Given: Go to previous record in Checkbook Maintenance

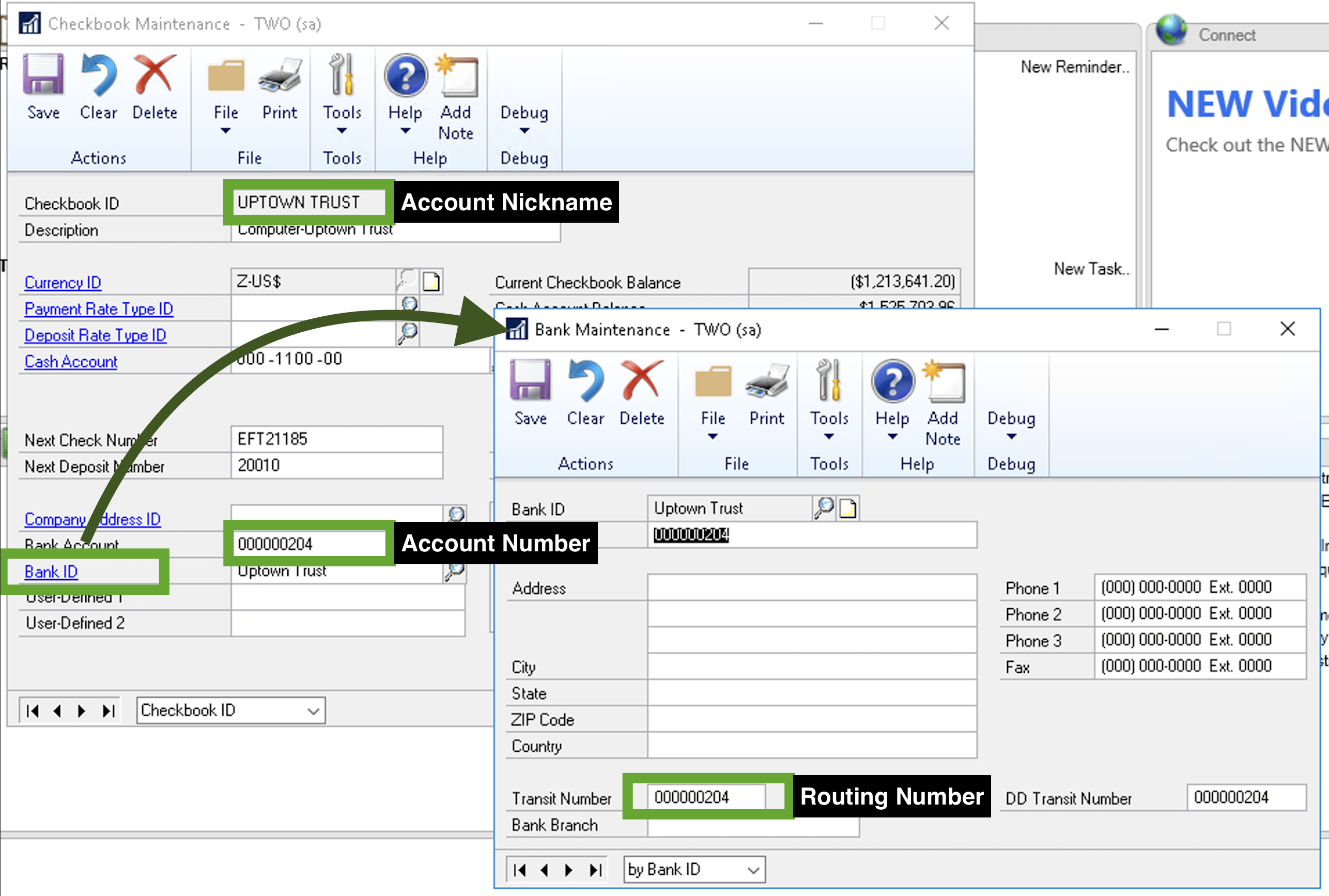Looking at the screenshot, I should [x=57, y=711].
